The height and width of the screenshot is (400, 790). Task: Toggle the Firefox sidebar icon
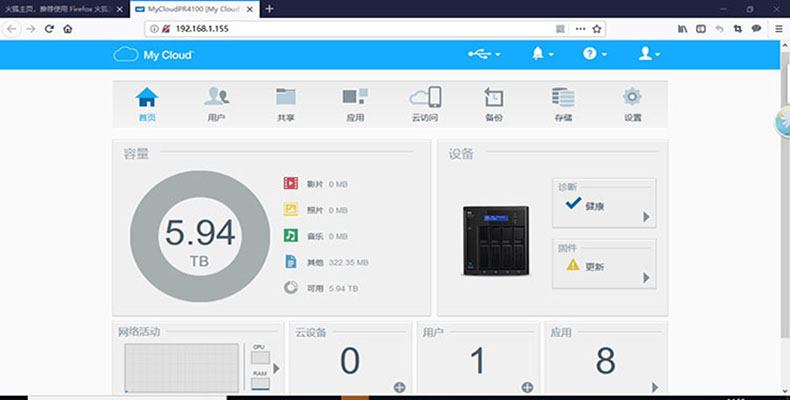pyautogui.click(x=701, y=29)
